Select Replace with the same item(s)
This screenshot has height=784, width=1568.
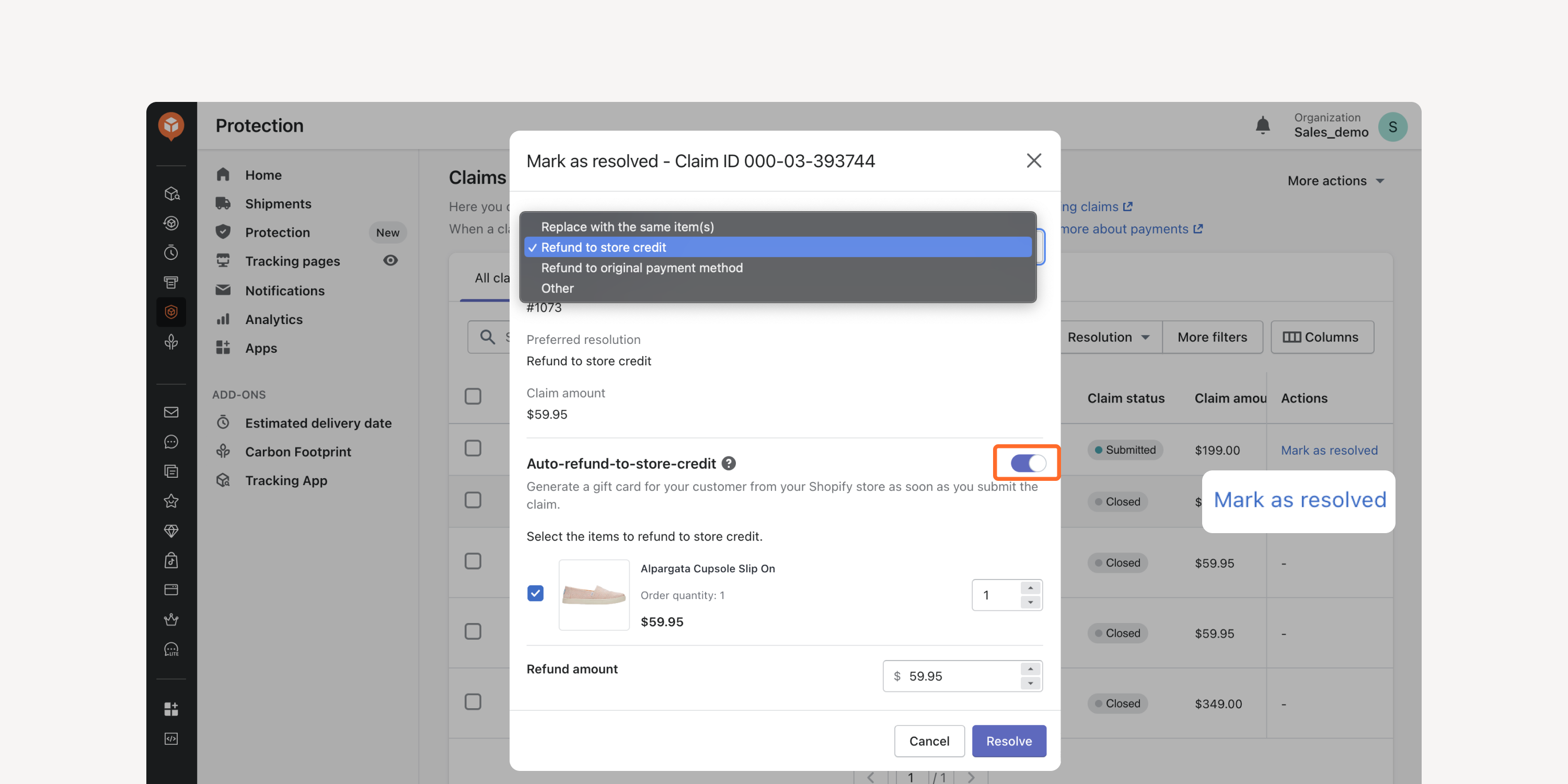tap(778, 226)
